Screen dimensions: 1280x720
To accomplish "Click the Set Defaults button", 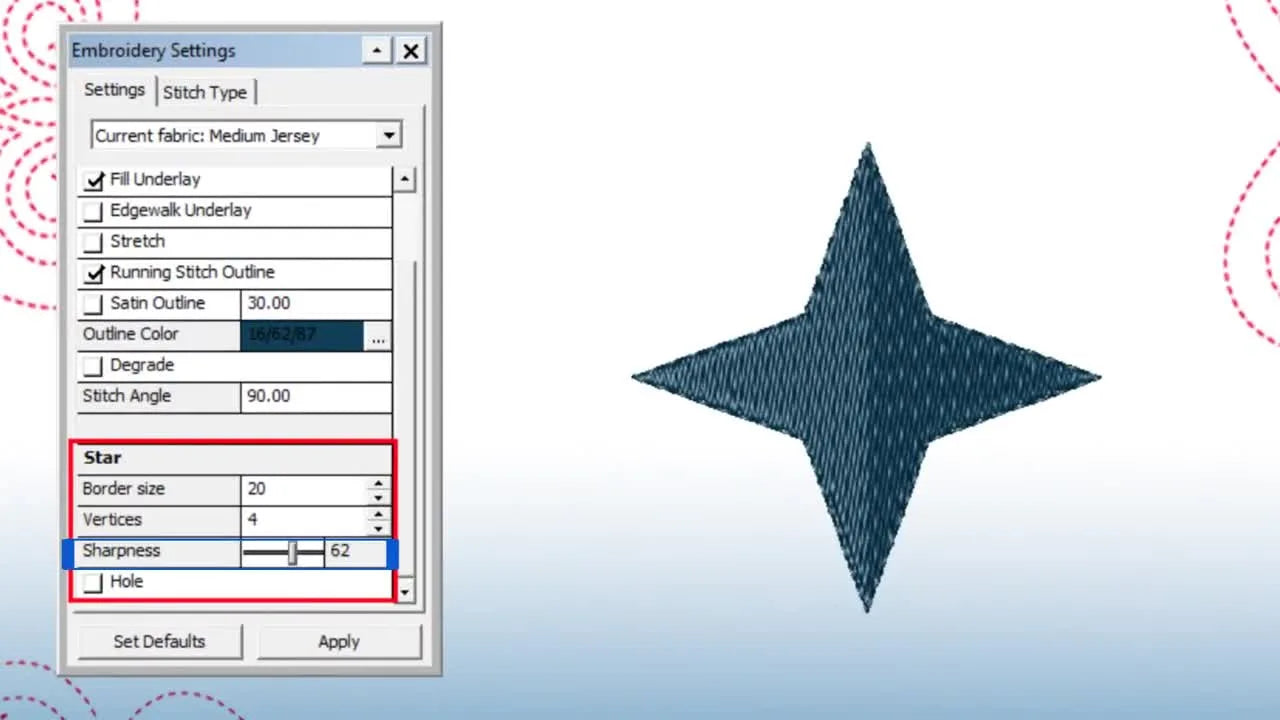I will point(159,641).
